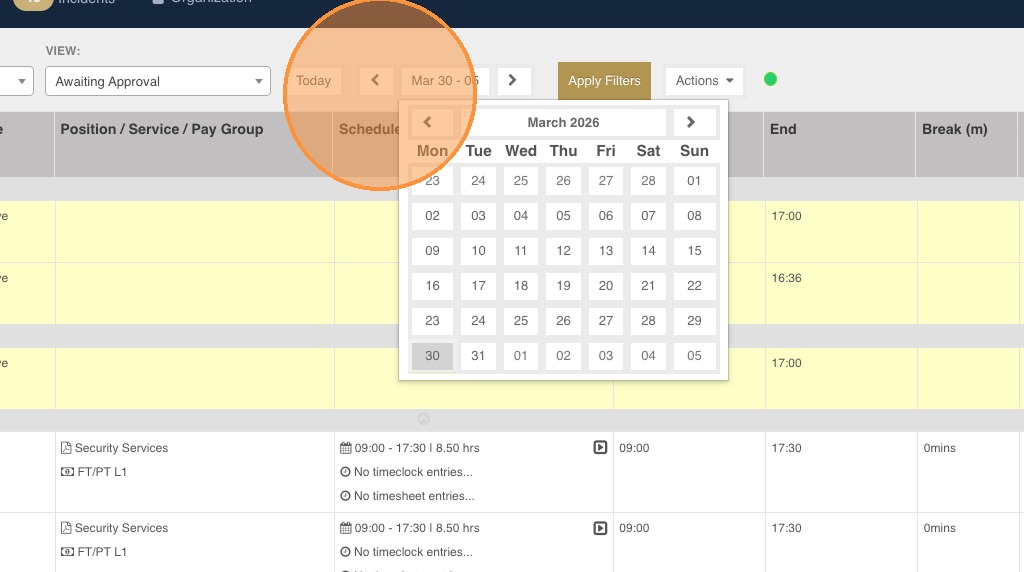This screenshot has width=1024, height=572.
Task: Click first Security Services row 0mins break
Action: pyautogui.click(x=939, y=448)
